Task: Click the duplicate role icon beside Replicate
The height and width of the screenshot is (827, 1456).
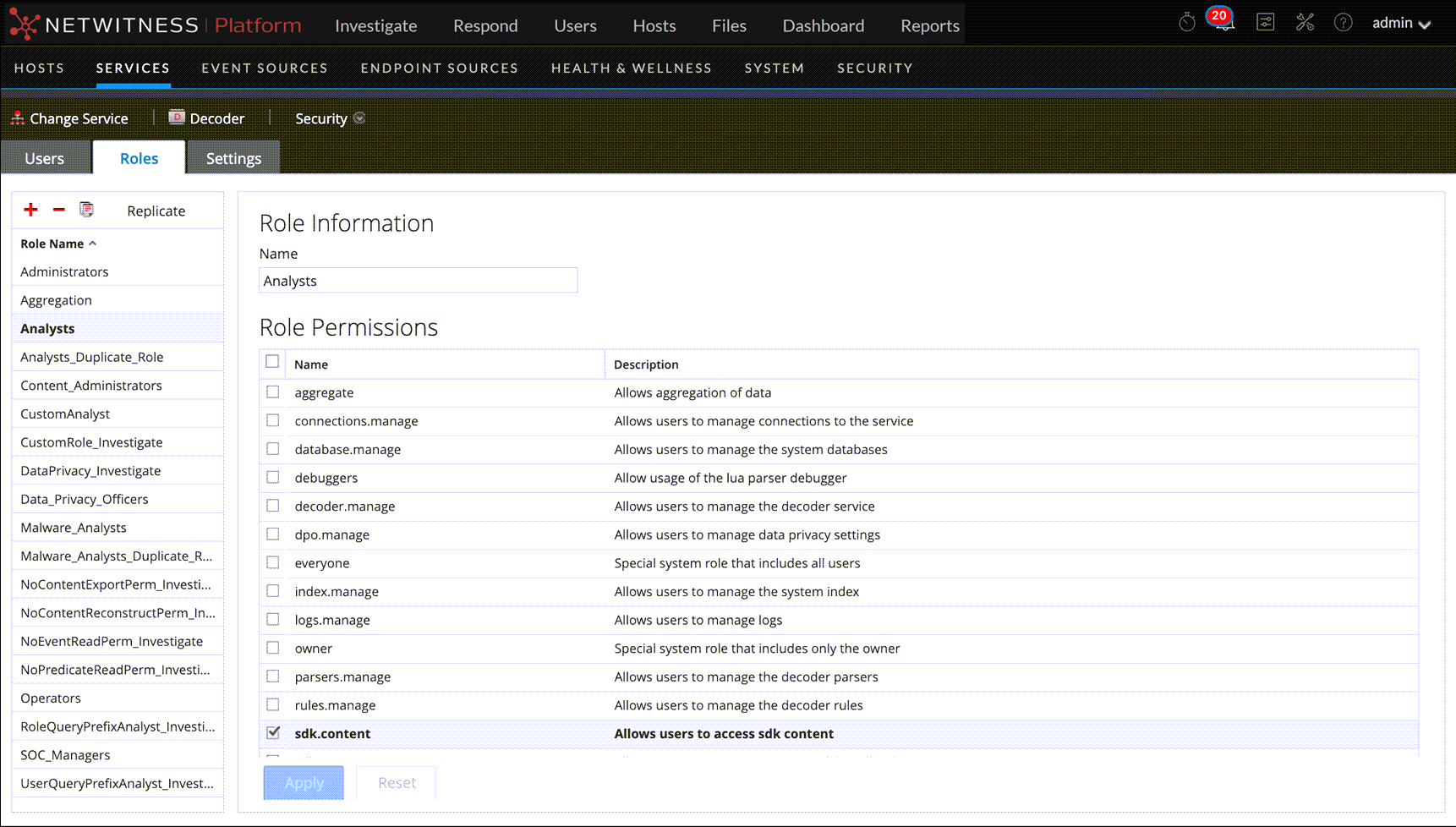Action: click(x=86, y=210)
